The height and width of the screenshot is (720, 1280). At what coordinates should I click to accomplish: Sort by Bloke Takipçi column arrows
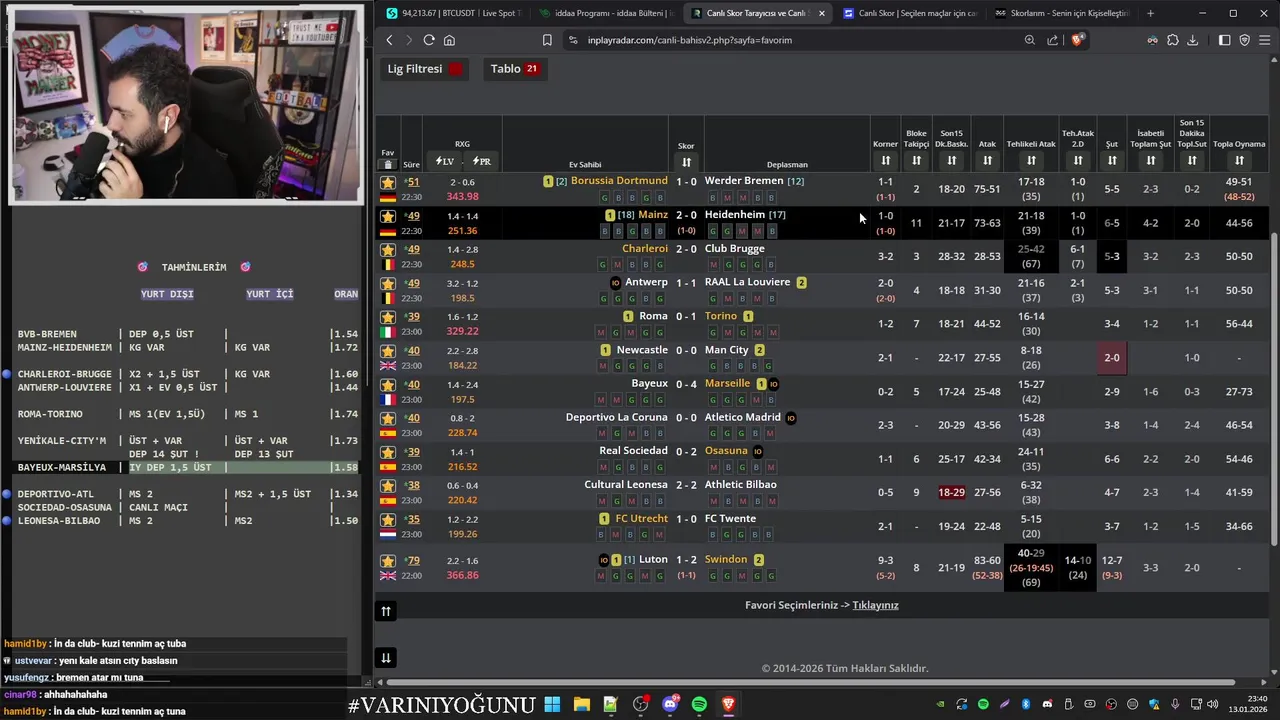coord(916,161)
